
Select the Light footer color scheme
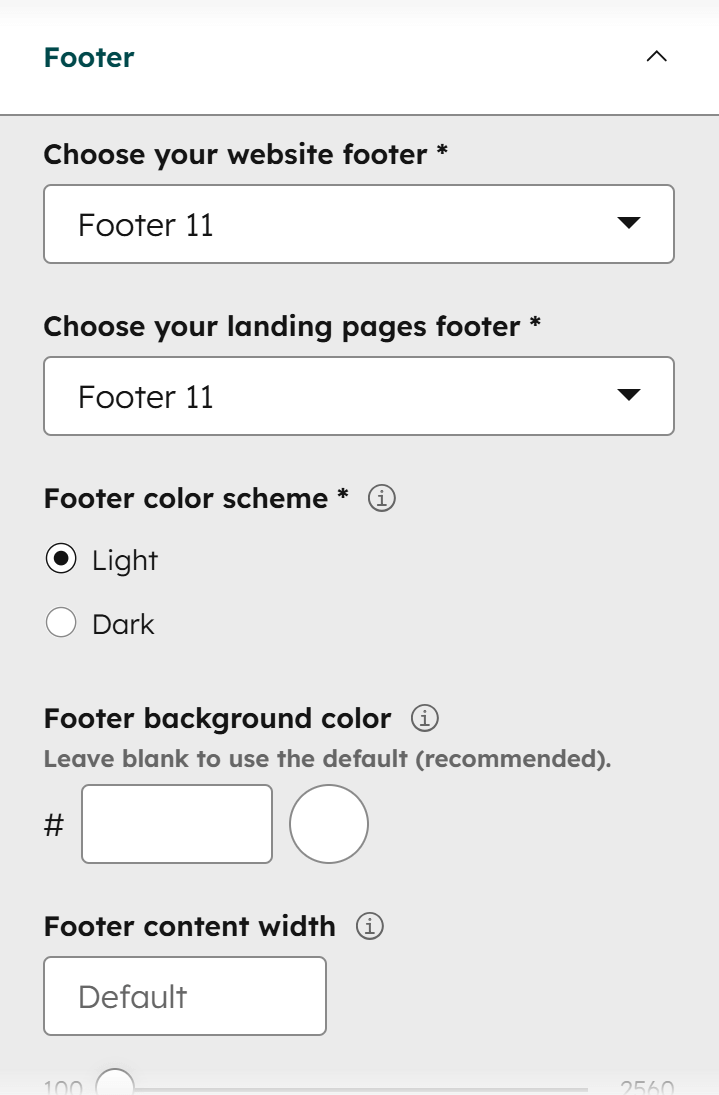(61, 560)
